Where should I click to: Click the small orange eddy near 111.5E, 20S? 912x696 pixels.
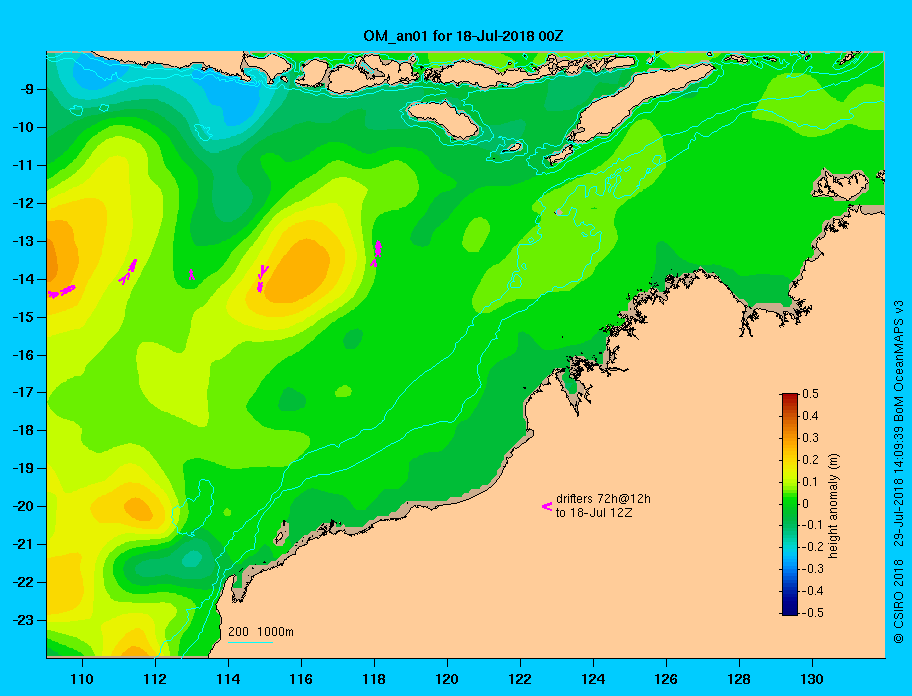point(138,509)
